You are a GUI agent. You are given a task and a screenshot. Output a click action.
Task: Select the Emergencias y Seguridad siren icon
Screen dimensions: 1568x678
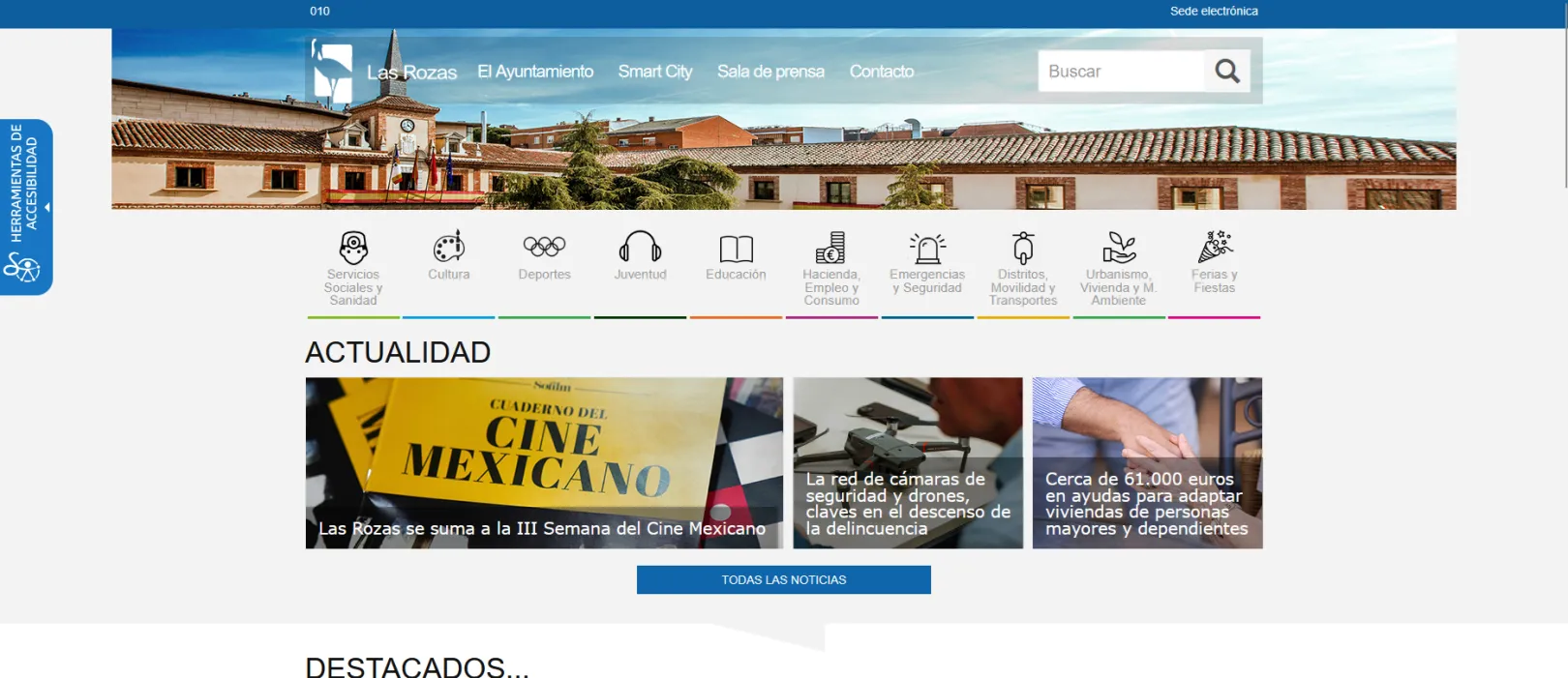click(927, 248)
